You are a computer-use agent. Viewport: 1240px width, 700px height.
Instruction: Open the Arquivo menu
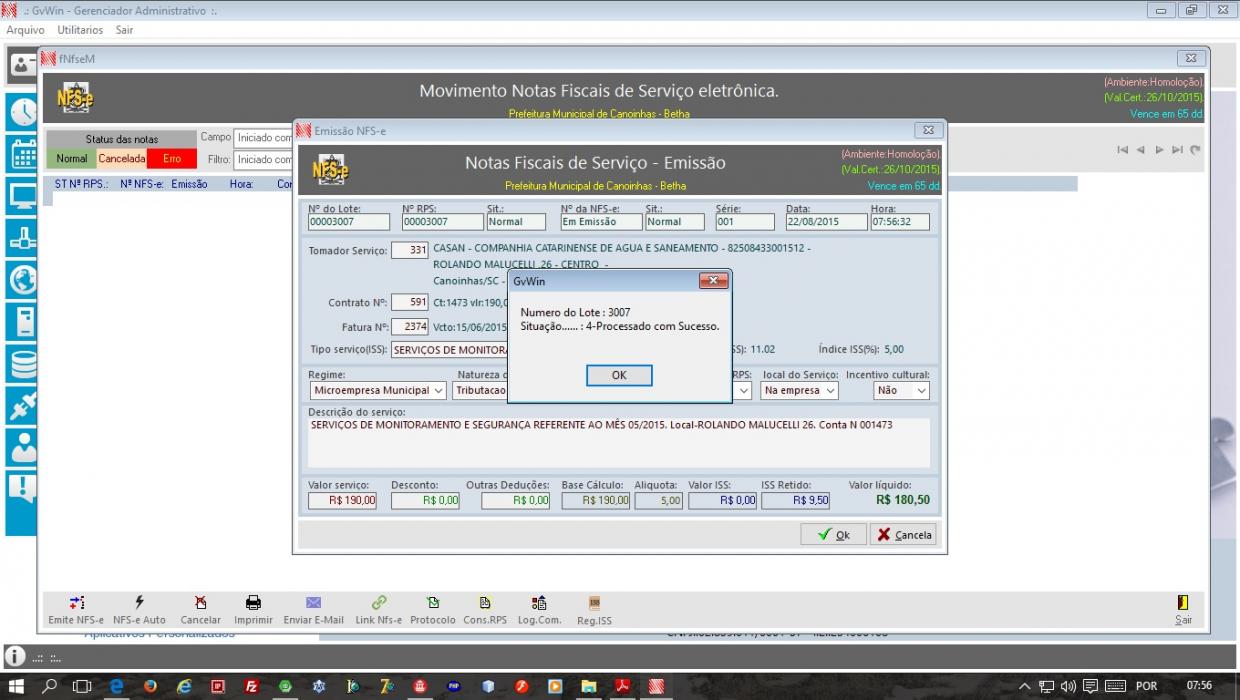pyautogui.click(x=25, y=30)
